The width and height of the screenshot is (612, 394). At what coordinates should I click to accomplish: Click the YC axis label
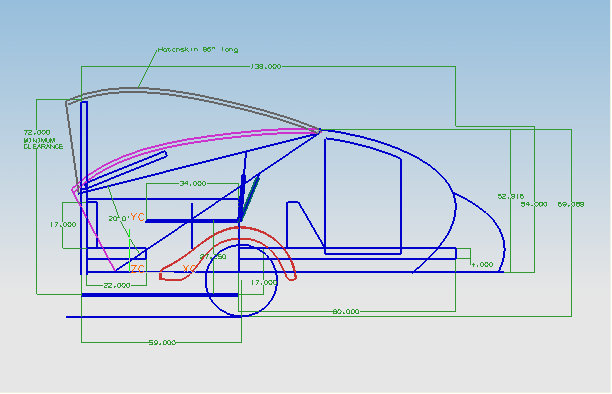(137, 217)
